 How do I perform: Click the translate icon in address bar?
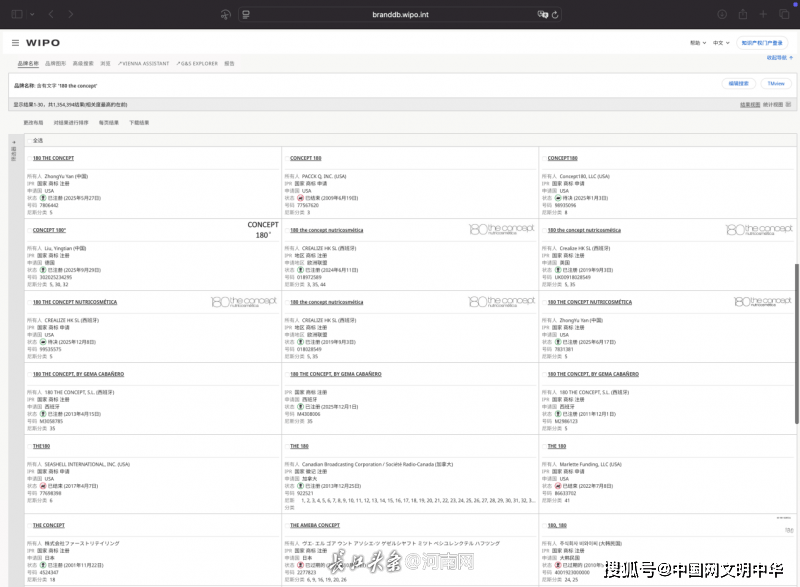pos(543,14)
